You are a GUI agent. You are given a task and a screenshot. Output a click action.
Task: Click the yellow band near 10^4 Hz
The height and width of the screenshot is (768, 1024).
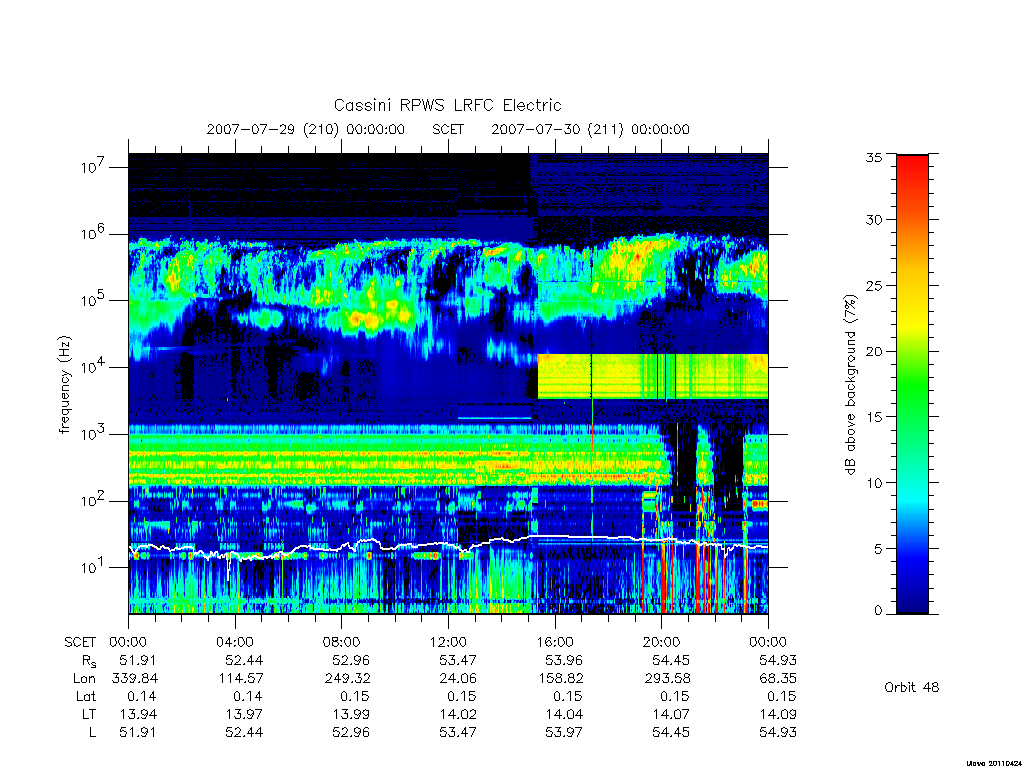tap(652, 377)
